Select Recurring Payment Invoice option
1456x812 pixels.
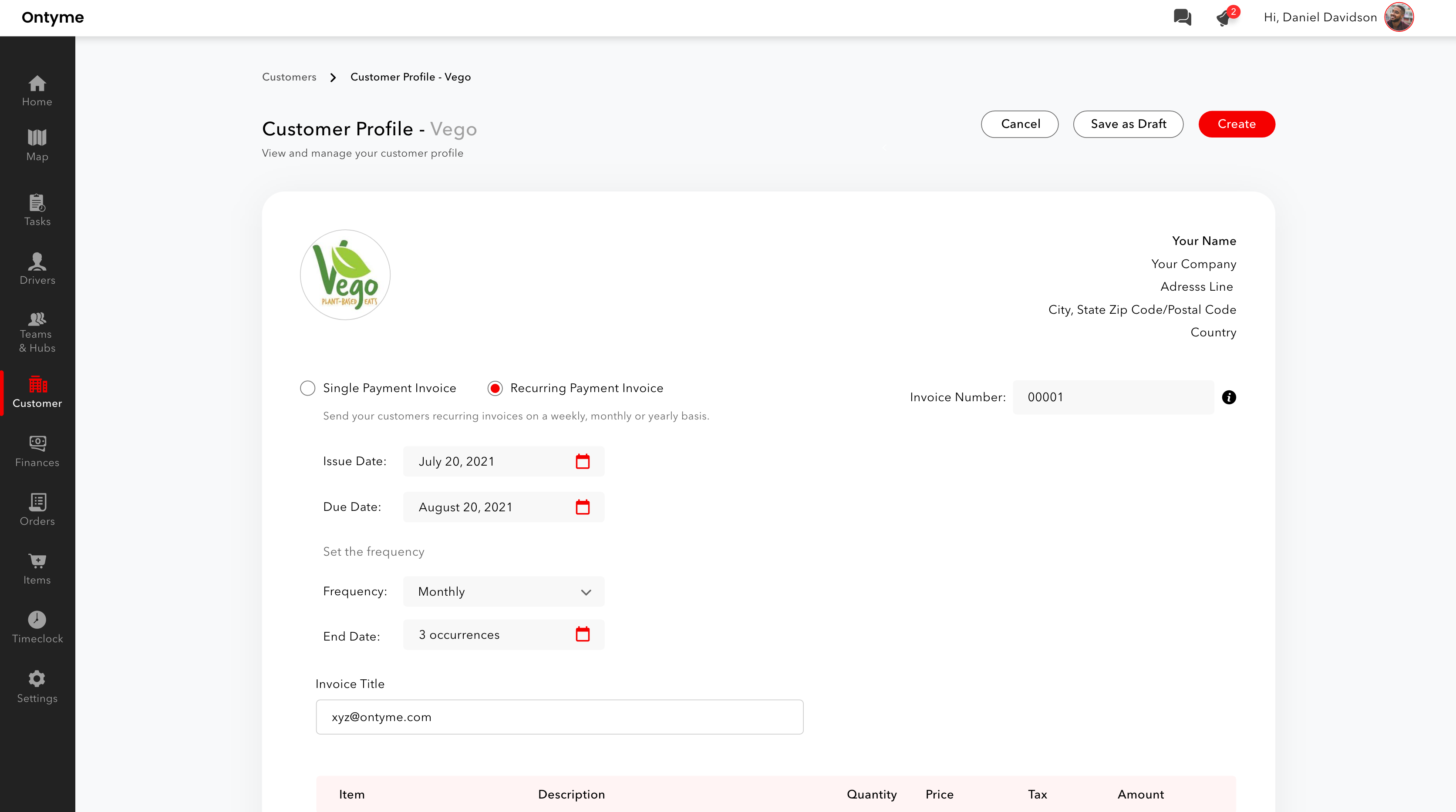coord(495,388)
